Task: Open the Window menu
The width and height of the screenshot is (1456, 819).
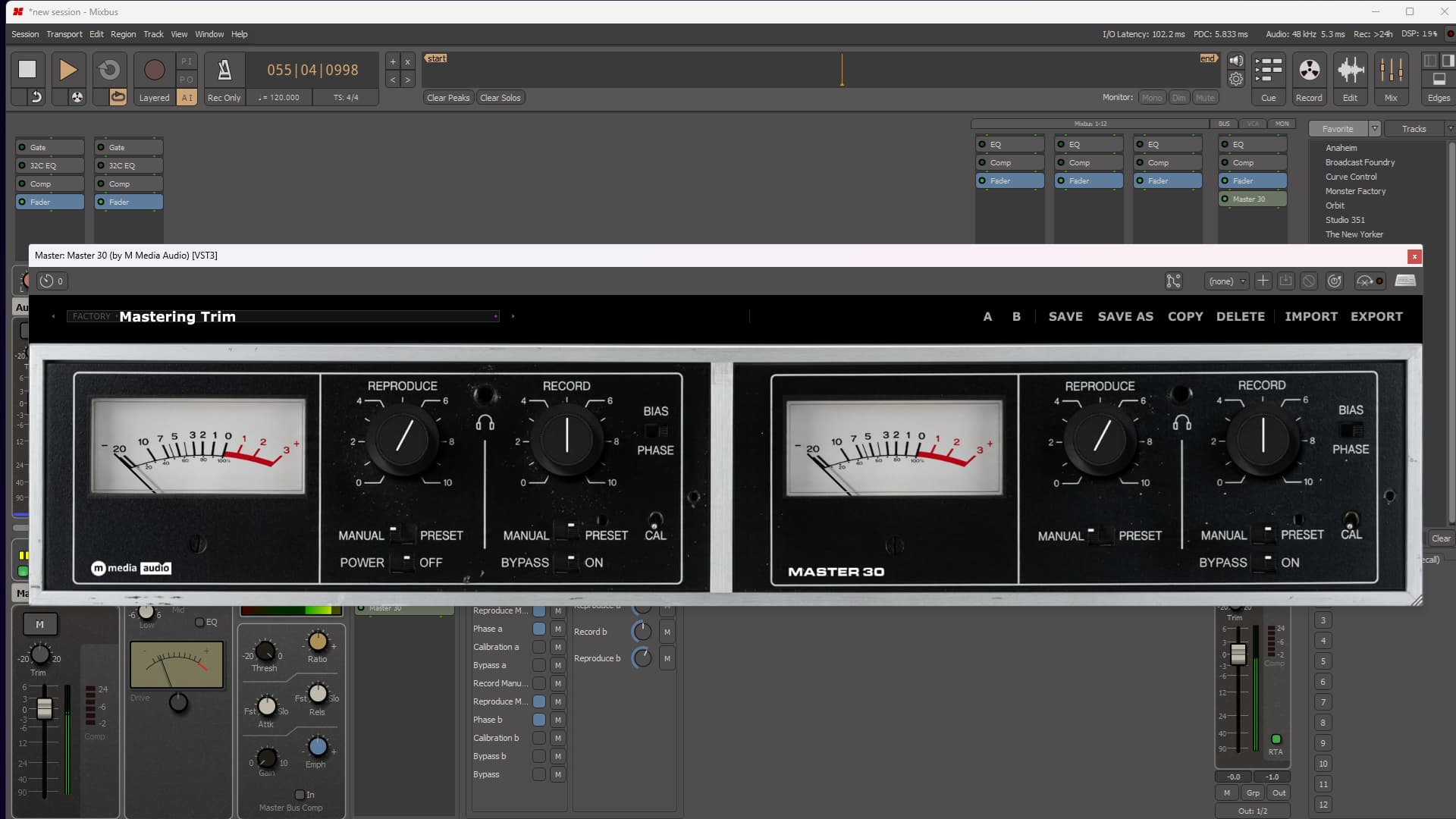Action: pos(209,34)
